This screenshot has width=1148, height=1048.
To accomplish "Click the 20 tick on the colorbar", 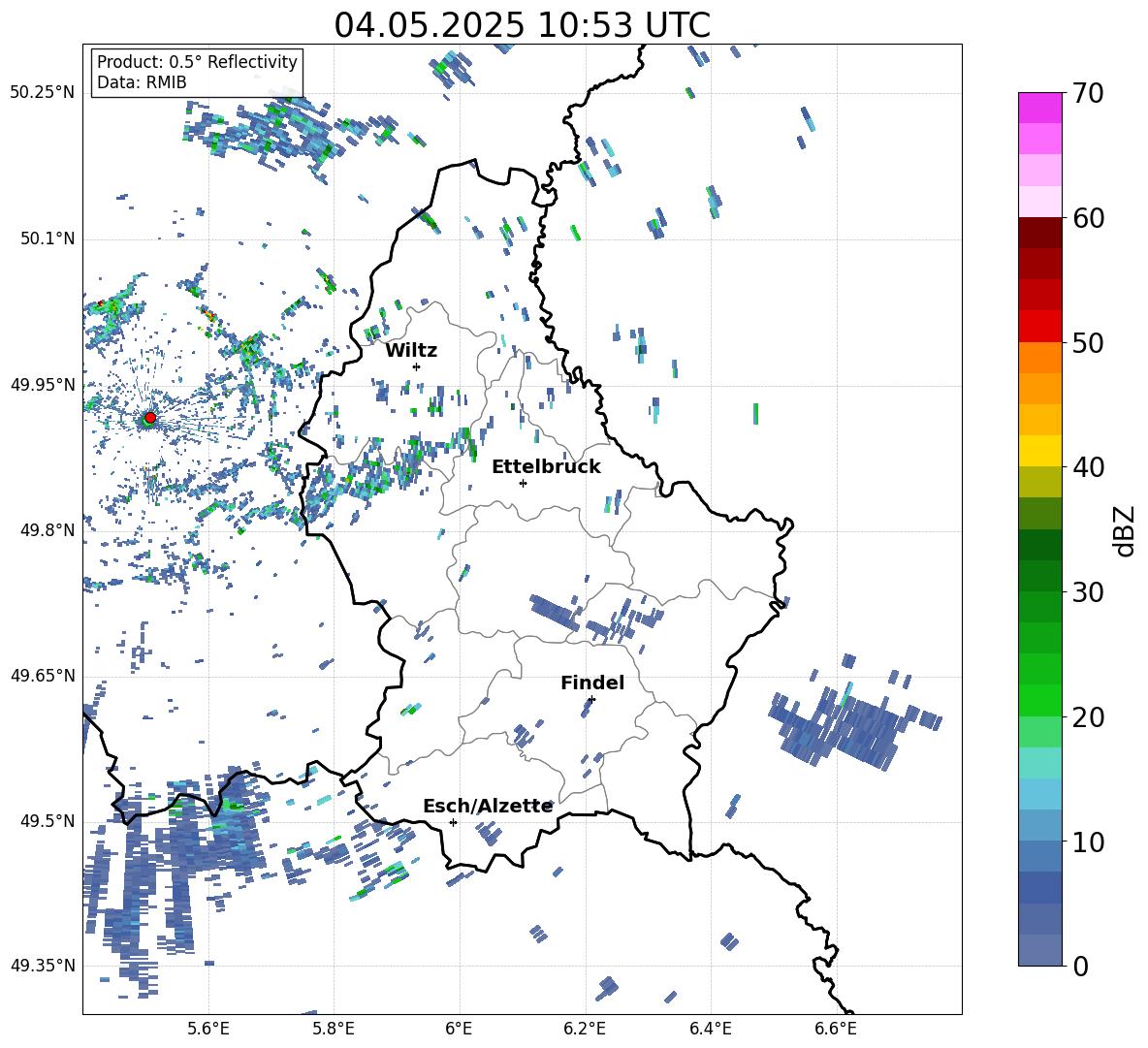I will (x=1088, y=717).
